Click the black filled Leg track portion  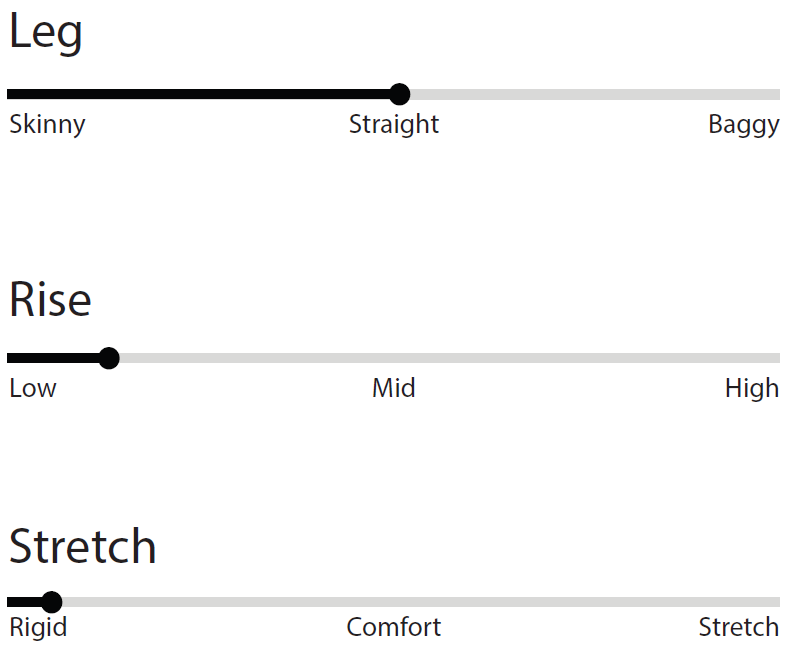(198, 94)
